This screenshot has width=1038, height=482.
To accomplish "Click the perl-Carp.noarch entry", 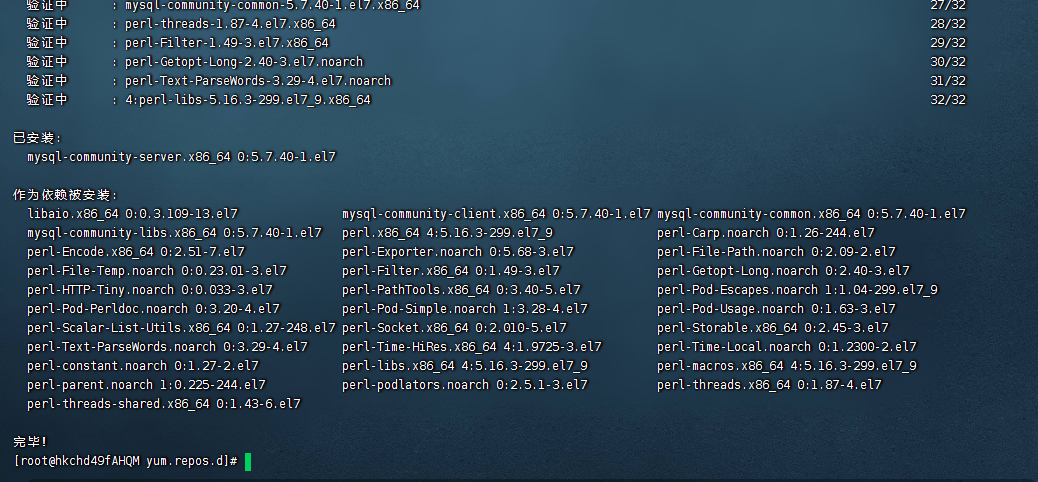I will 766,233.
